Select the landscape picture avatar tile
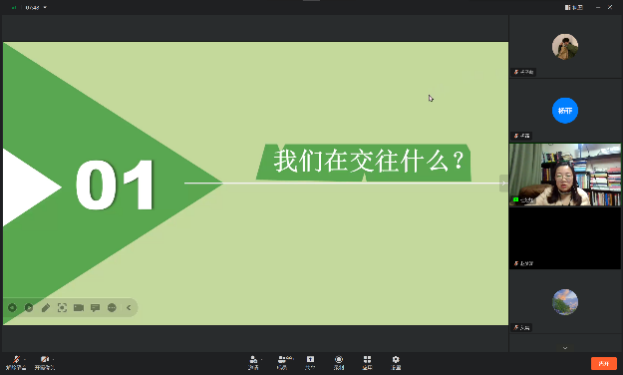Image resolution: width=623 pixels, height=375 pixels. [x=565, y=302]
